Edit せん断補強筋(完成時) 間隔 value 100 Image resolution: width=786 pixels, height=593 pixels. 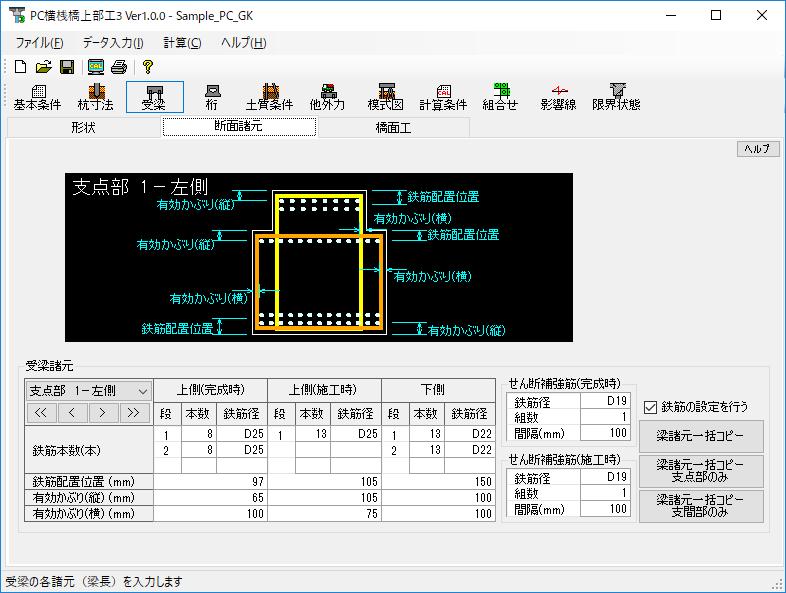605,433
